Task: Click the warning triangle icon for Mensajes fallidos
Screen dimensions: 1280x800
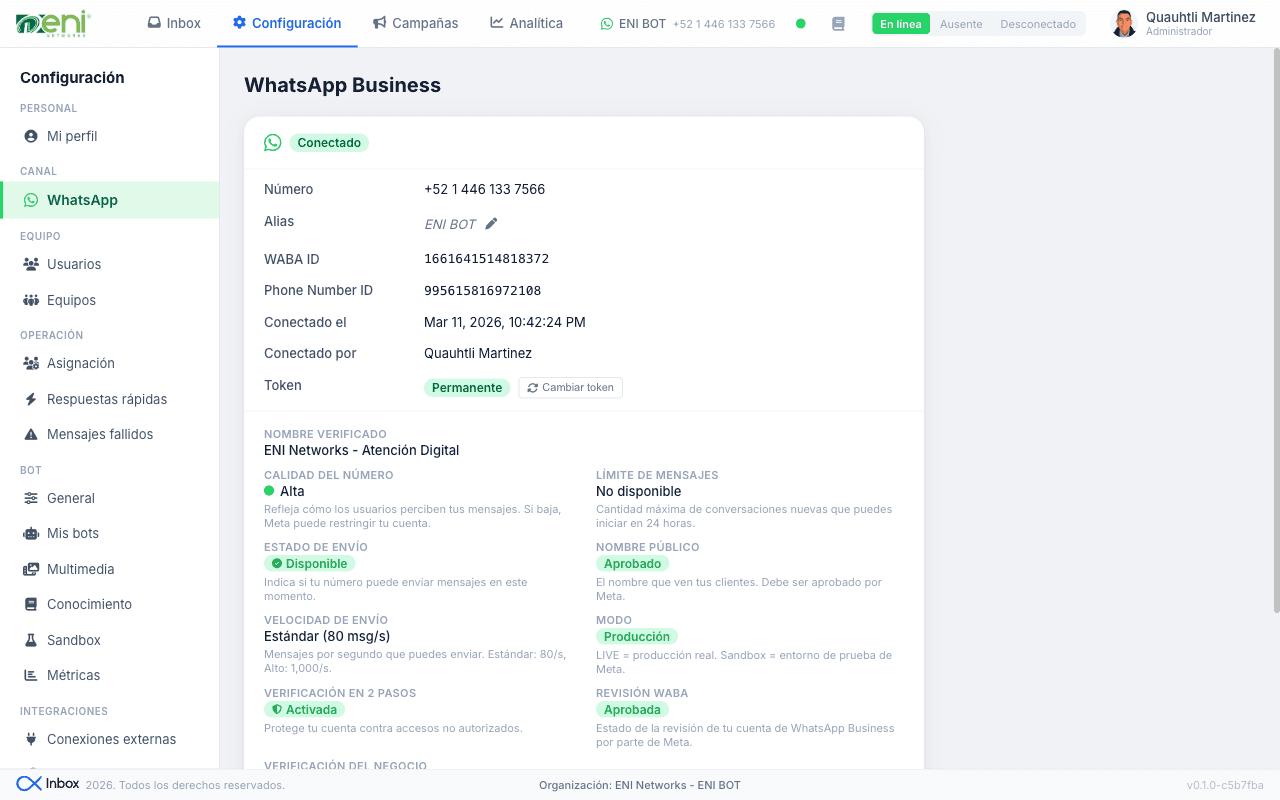Action: 31,434
